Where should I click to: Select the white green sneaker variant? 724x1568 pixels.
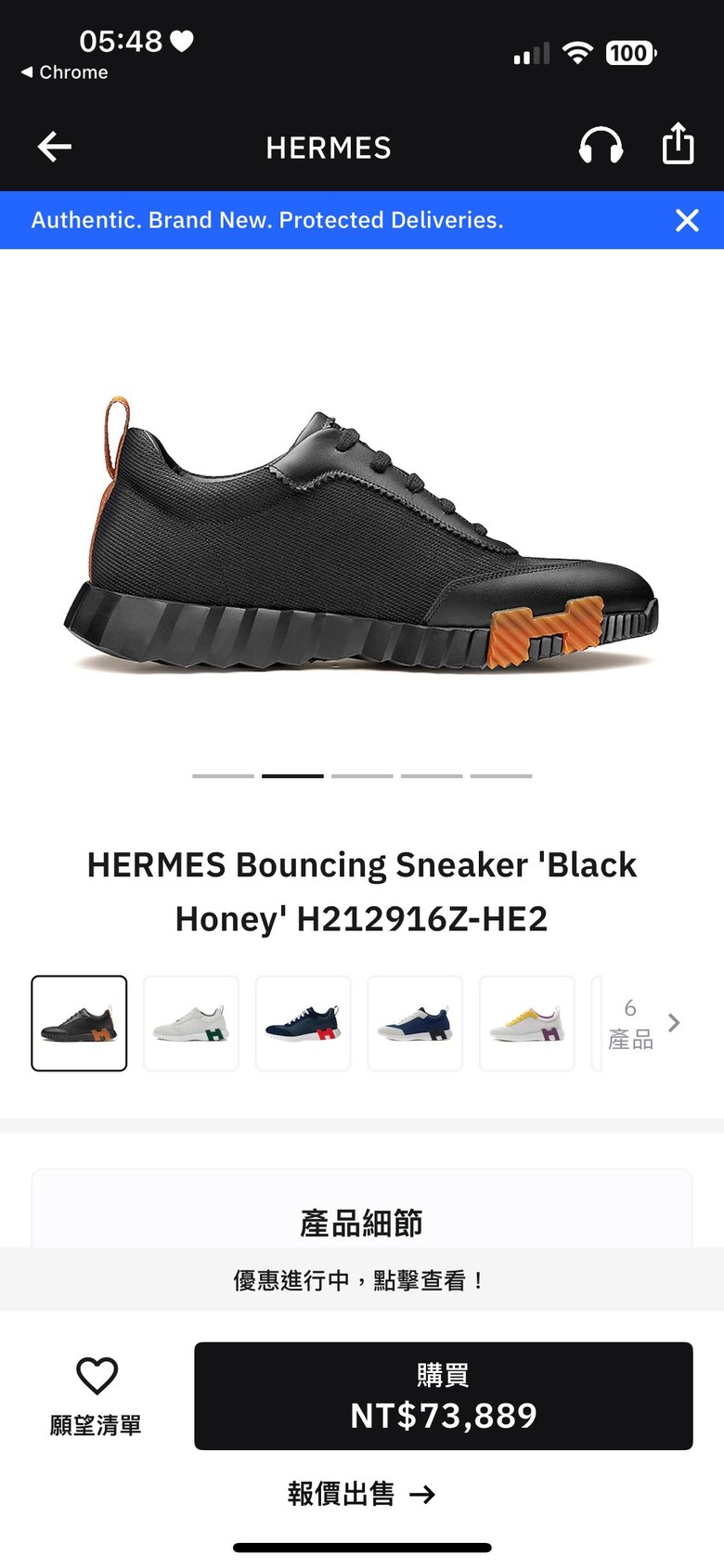[191, 1023]
